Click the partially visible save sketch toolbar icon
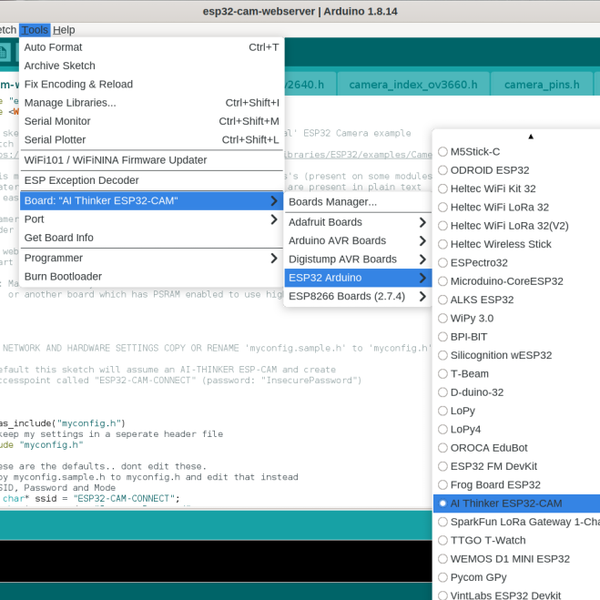 click(x=5, y=52)
